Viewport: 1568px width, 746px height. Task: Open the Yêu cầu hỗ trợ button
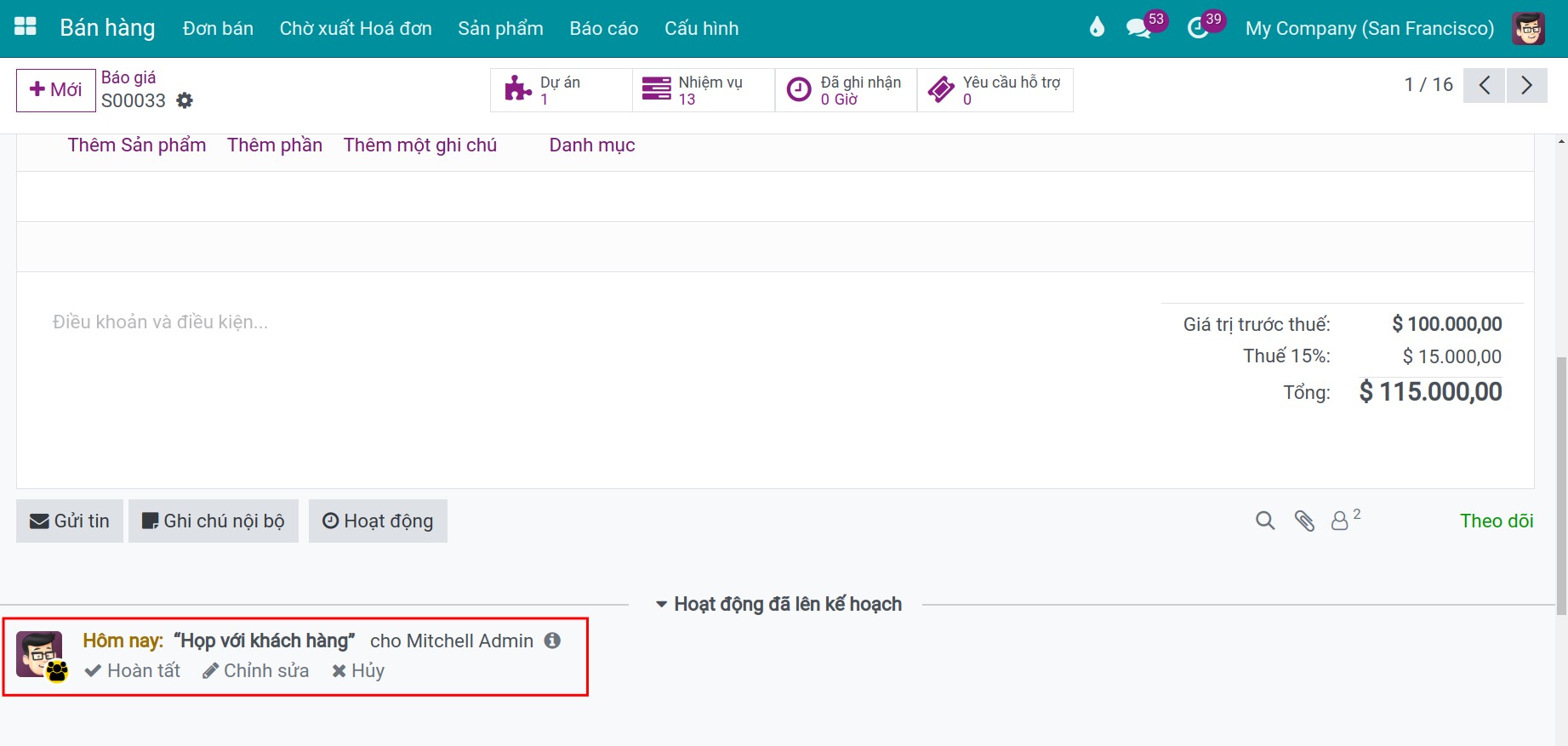point(995,90)
